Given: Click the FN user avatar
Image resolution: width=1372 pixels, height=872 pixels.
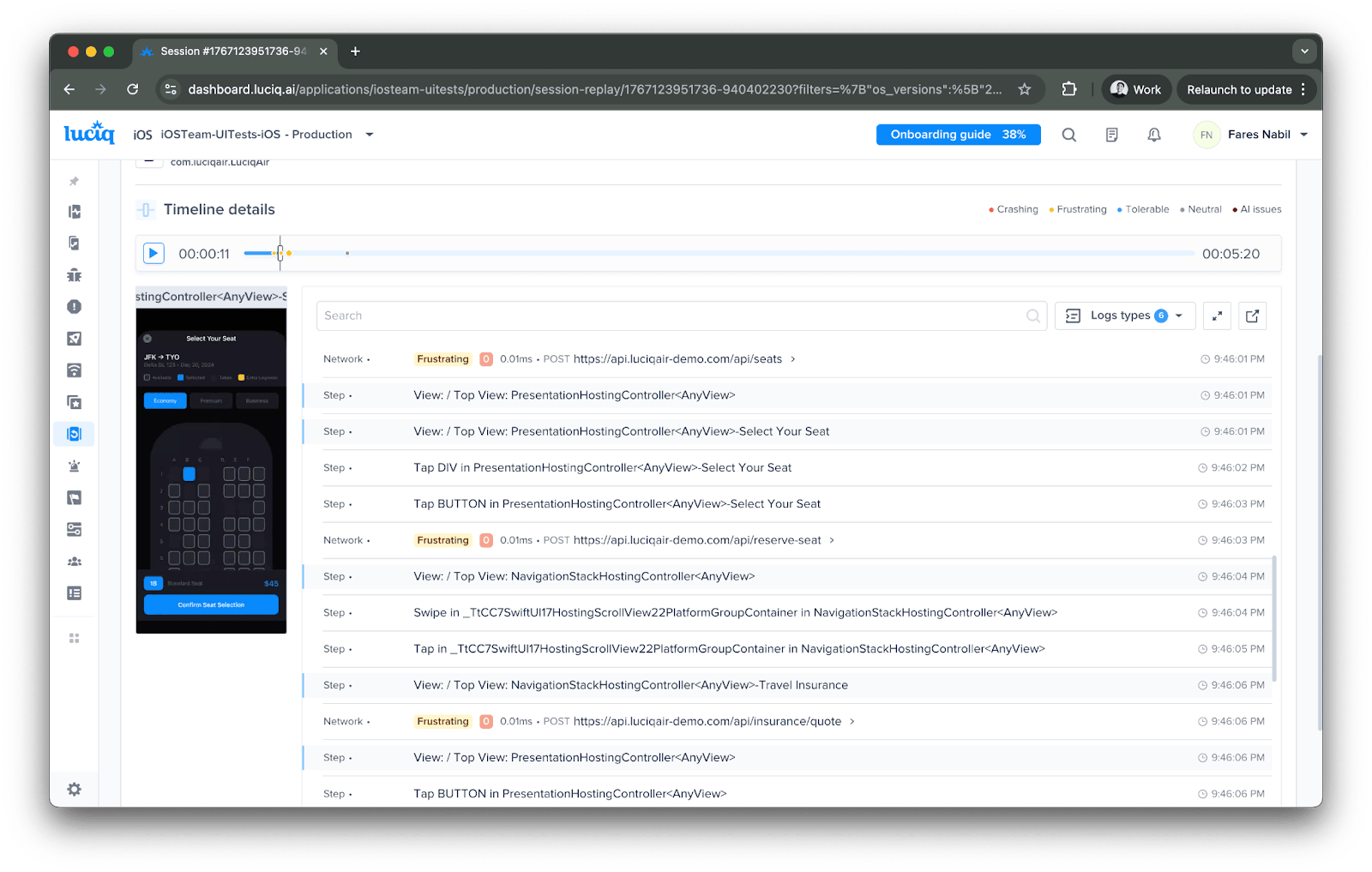Looking at the screenshot, I should tap(1207, 135).
